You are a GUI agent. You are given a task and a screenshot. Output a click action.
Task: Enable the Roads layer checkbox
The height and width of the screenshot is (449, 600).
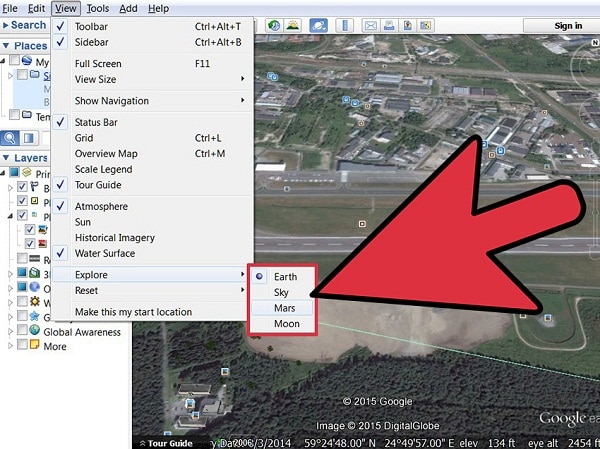pyautogui.click(x=22, y=258)
